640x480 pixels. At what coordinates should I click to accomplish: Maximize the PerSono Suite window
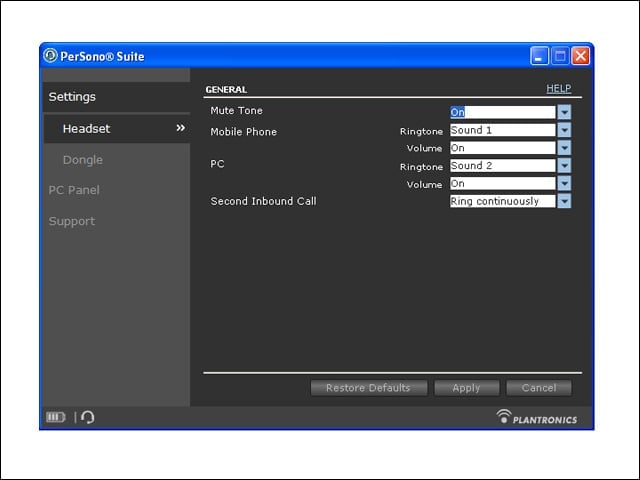point(560,56)
